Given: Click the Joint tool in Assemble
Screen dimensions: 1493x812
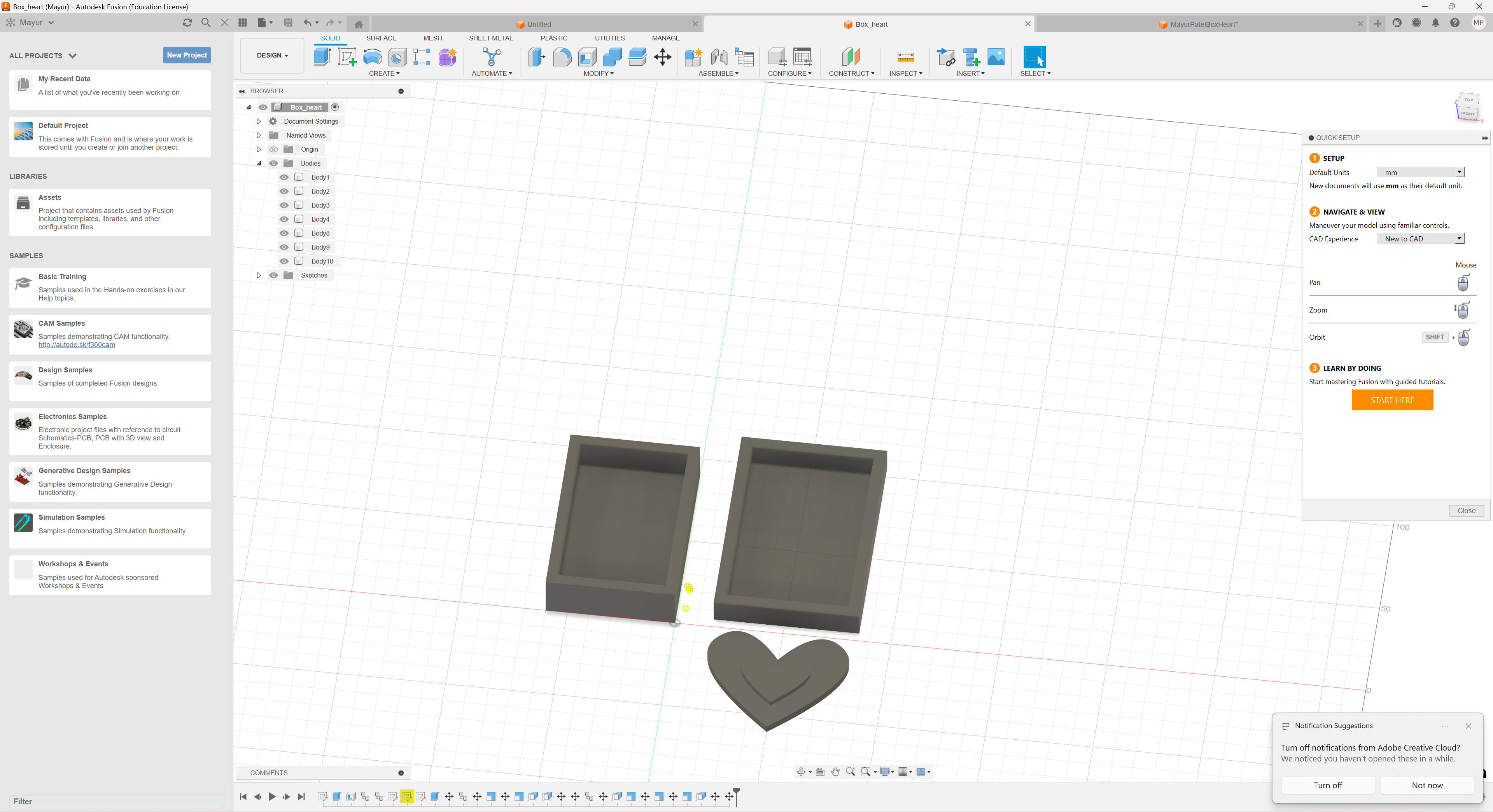Looking at the screenshot, I should pos(719,58).
